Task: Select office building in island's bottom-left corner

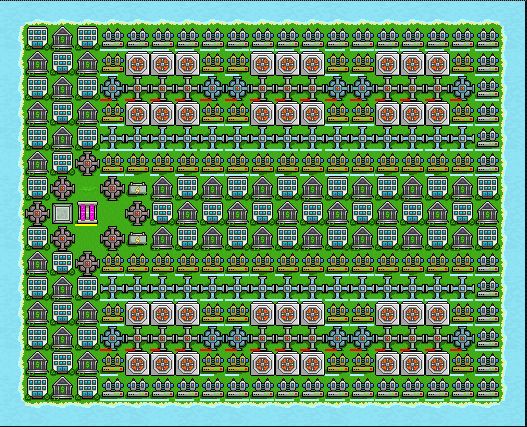Action: point(37,387)
